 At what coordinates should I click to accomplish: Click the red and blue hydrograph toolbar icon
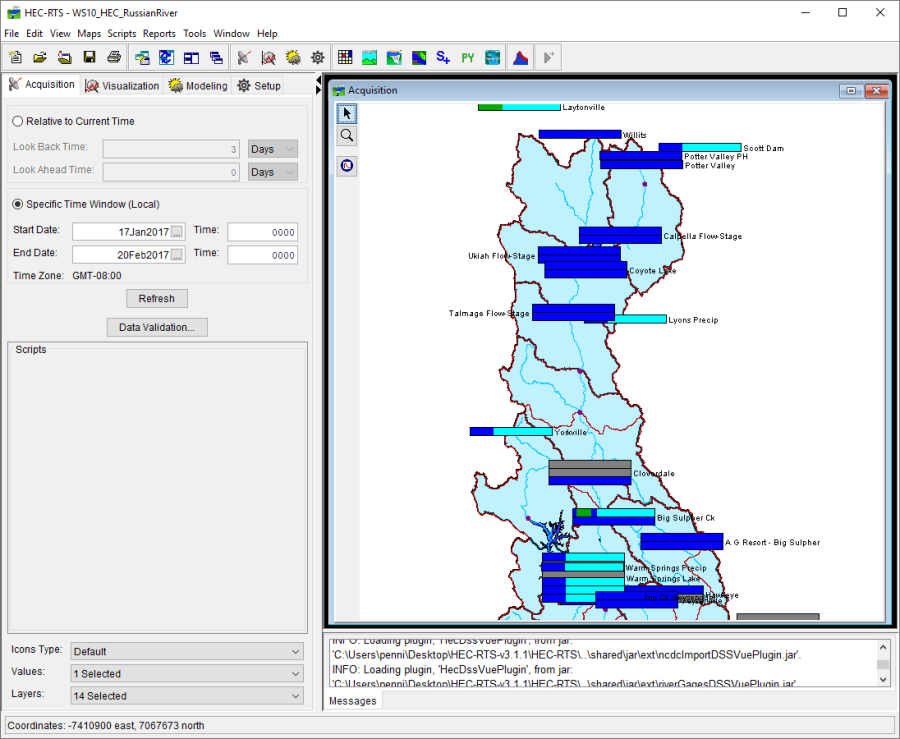pos(521,57)
